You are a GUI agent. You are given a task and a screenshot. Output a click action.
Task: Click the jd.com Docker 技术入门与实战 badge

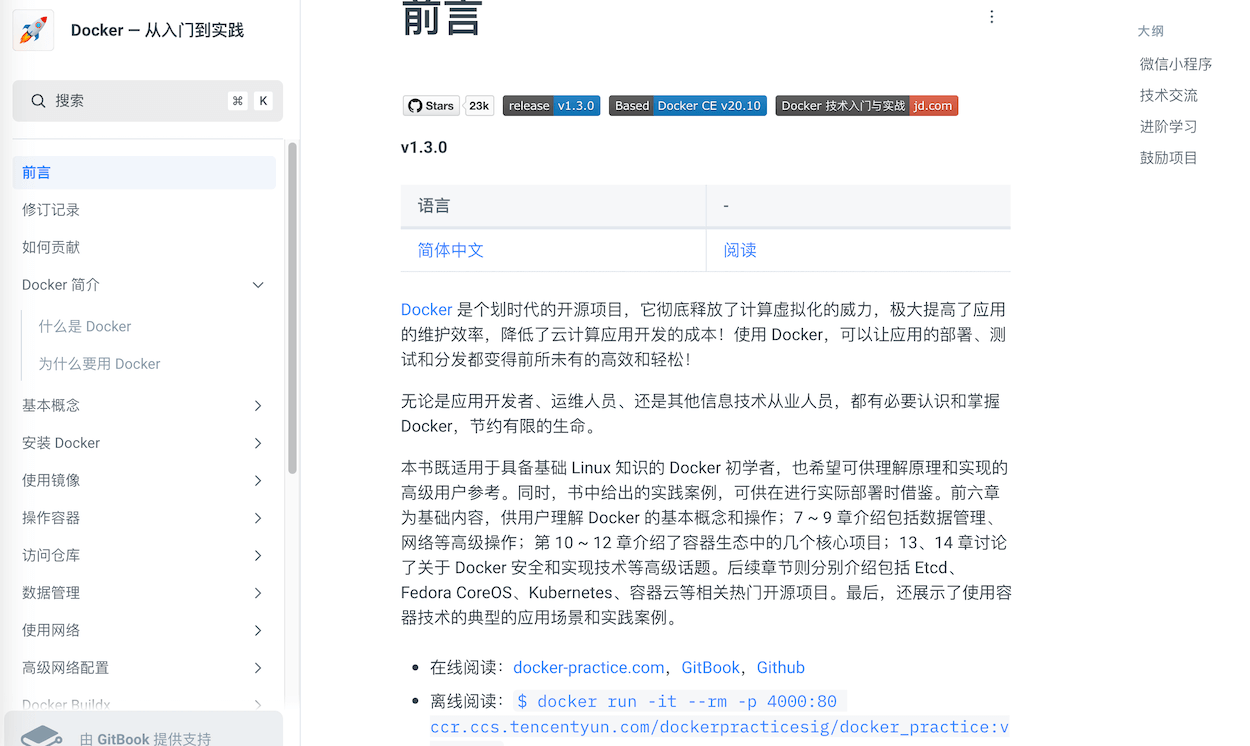click(866, 105)
